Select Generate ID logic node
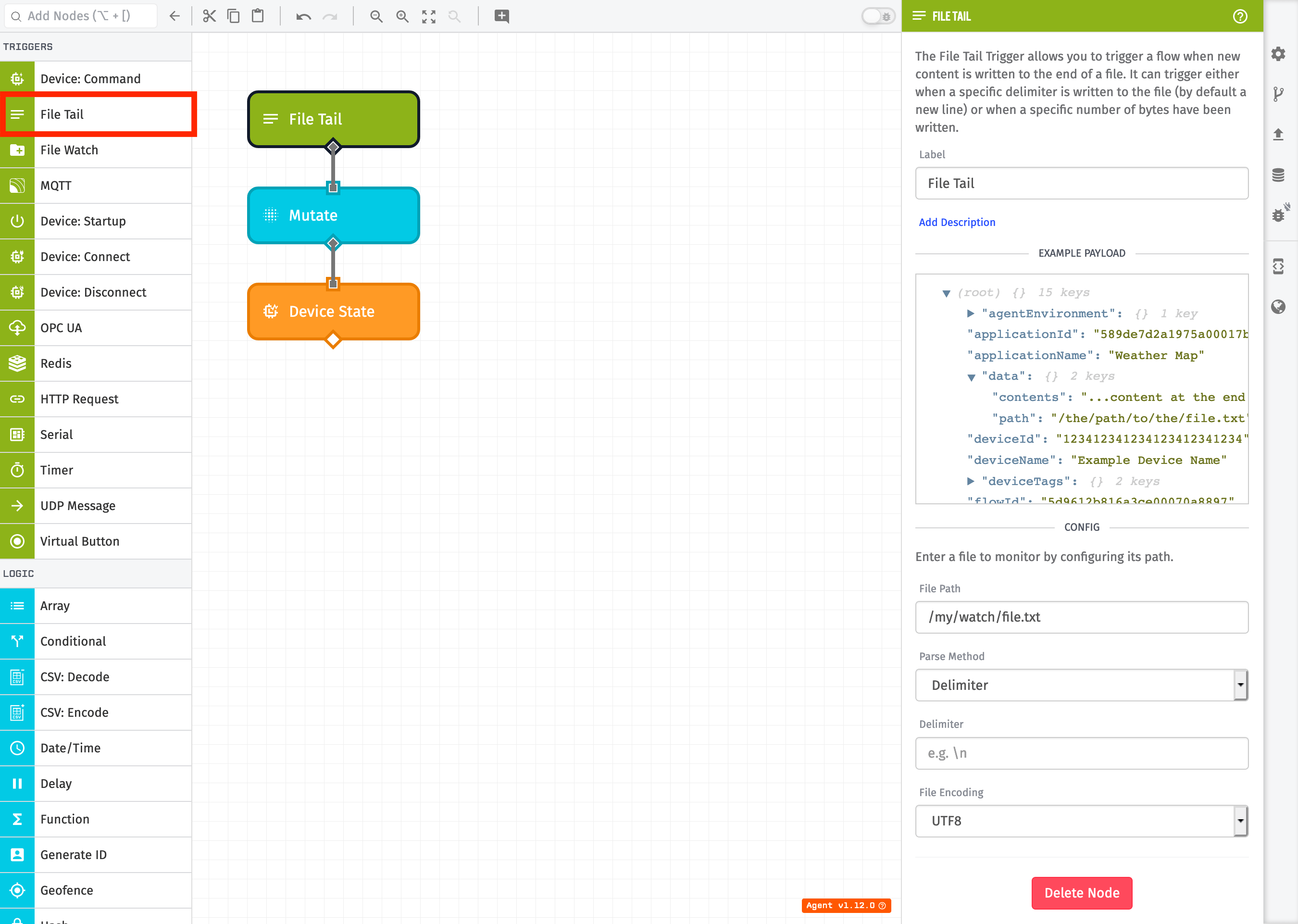Screen dimensions: 1298x924 point(96,855)
